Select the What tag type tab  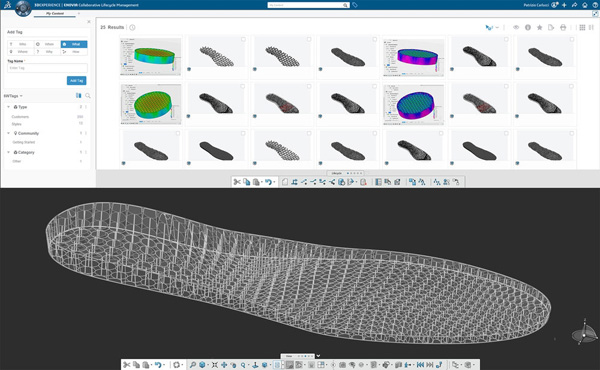tap(74, 44)
